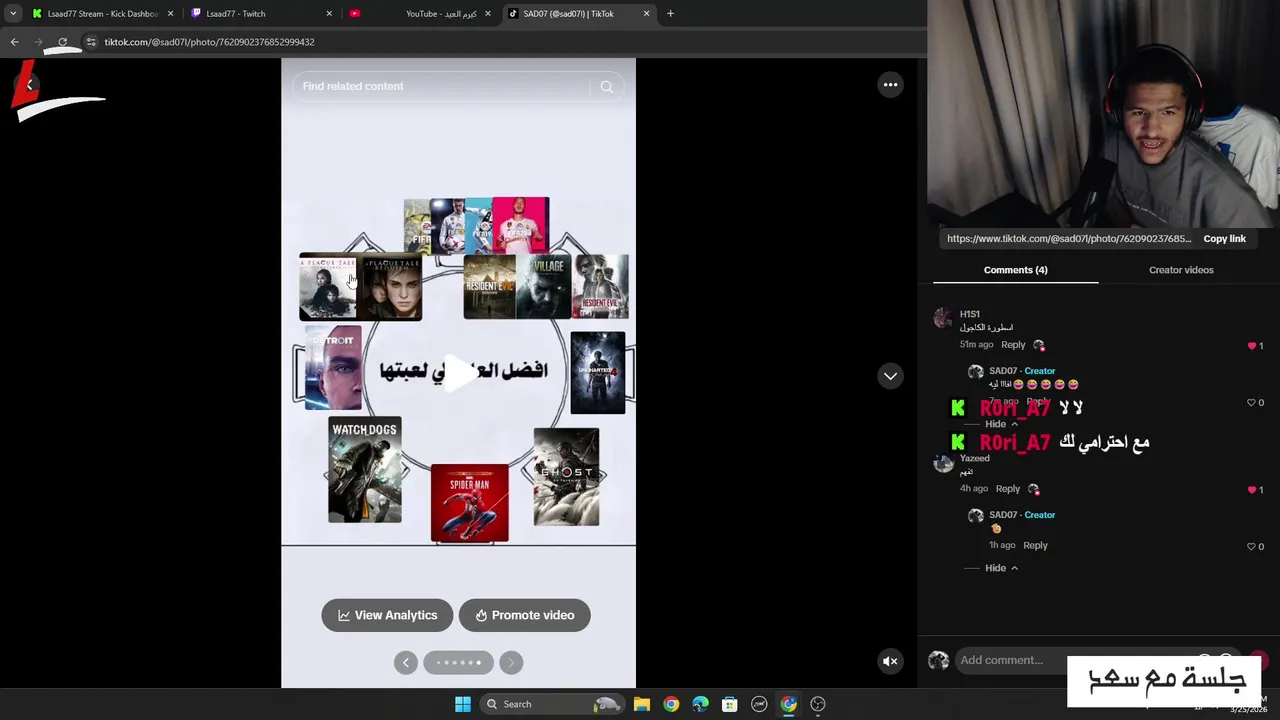Open Yazeed's profile avatar
Viewport: 1280px width, 720px height.
tap(943, 463)
